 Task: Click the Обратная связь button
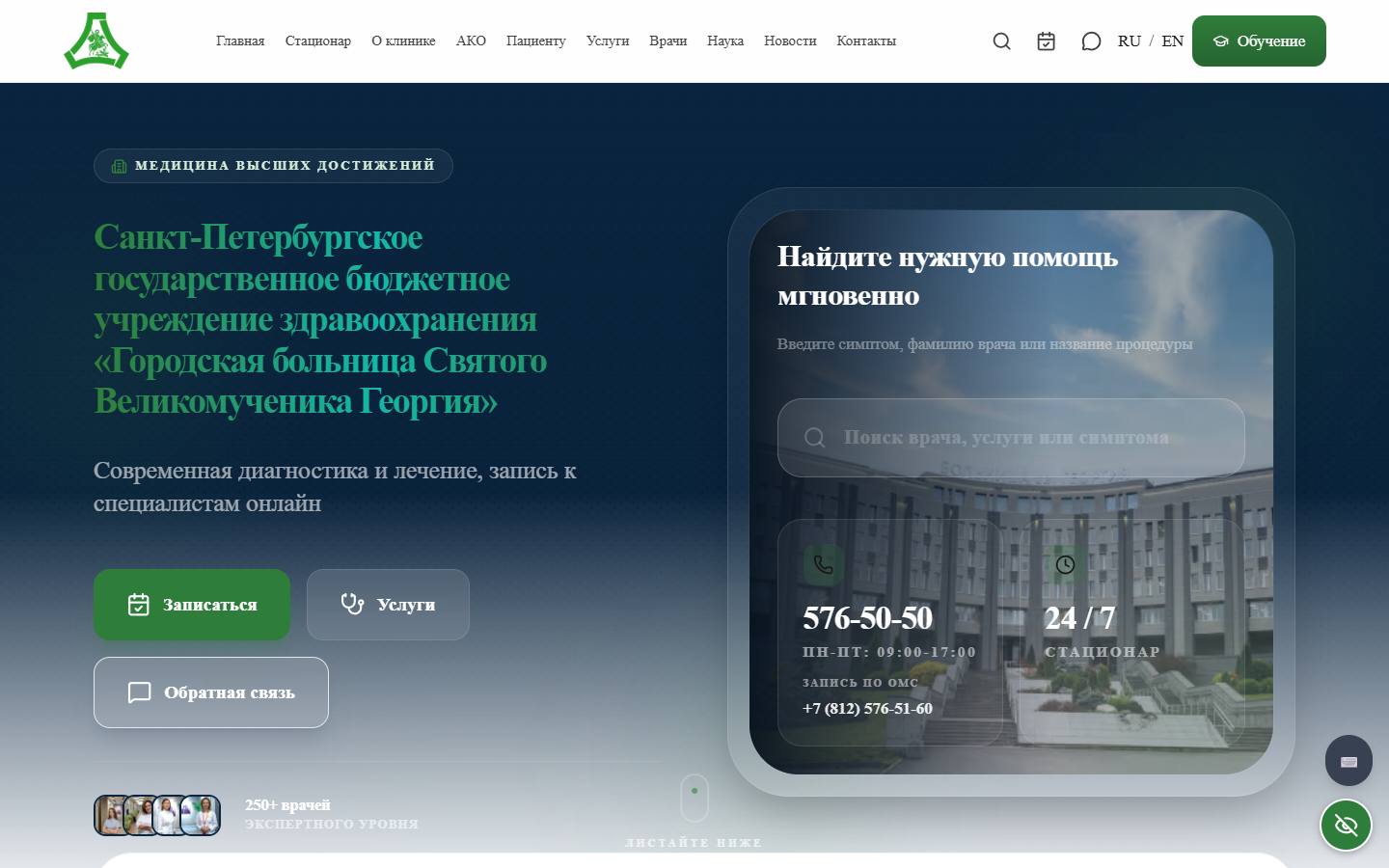point(211,692)
